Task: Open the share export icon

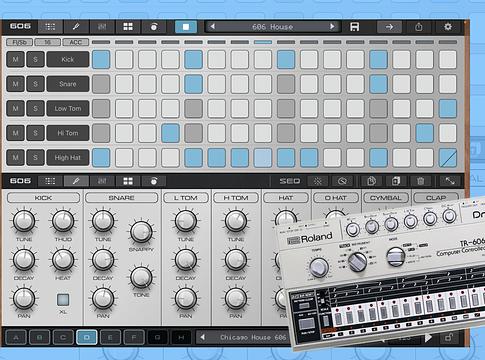Action: click(x=419, y=27)
